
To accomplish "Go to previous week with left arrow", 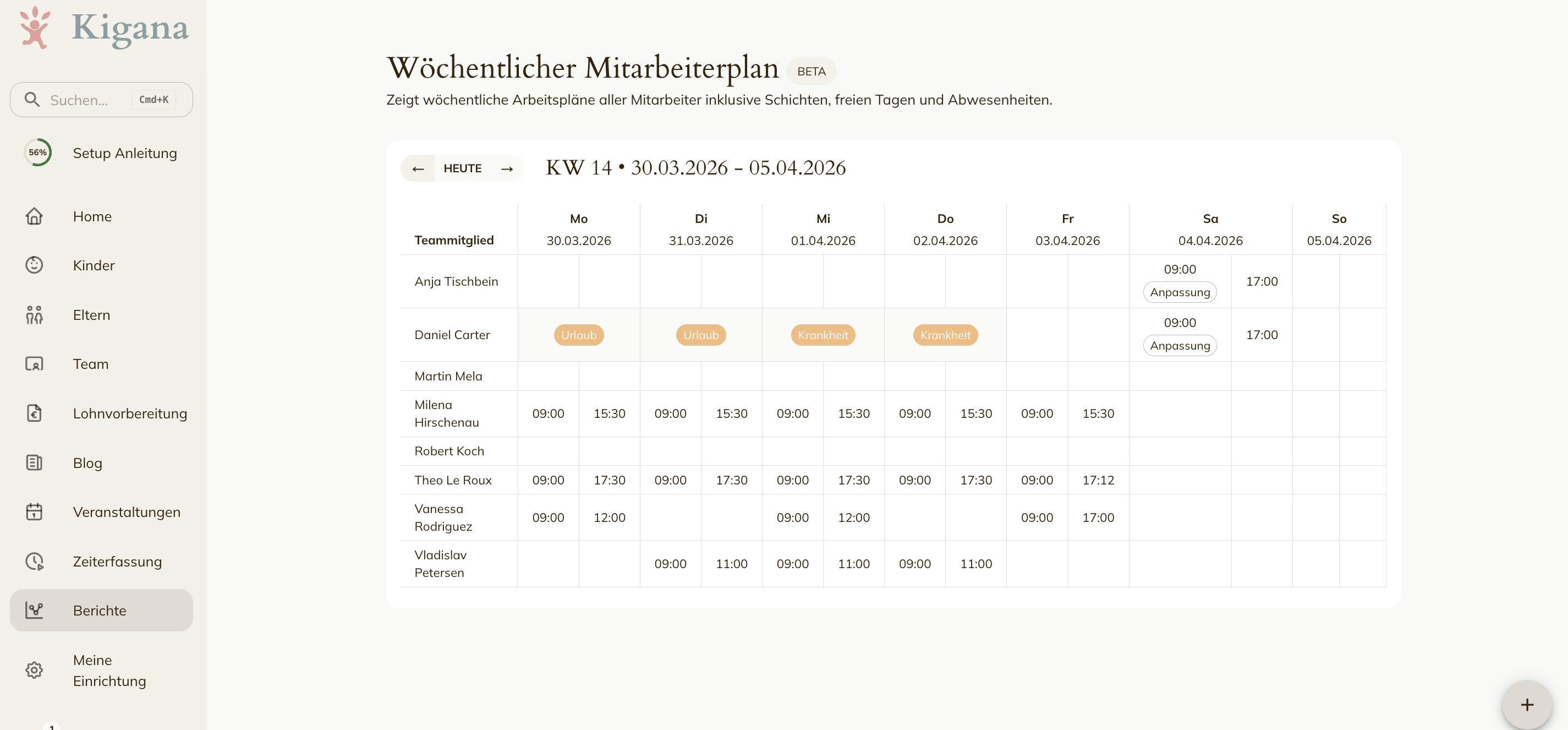I will coord(418,168).
